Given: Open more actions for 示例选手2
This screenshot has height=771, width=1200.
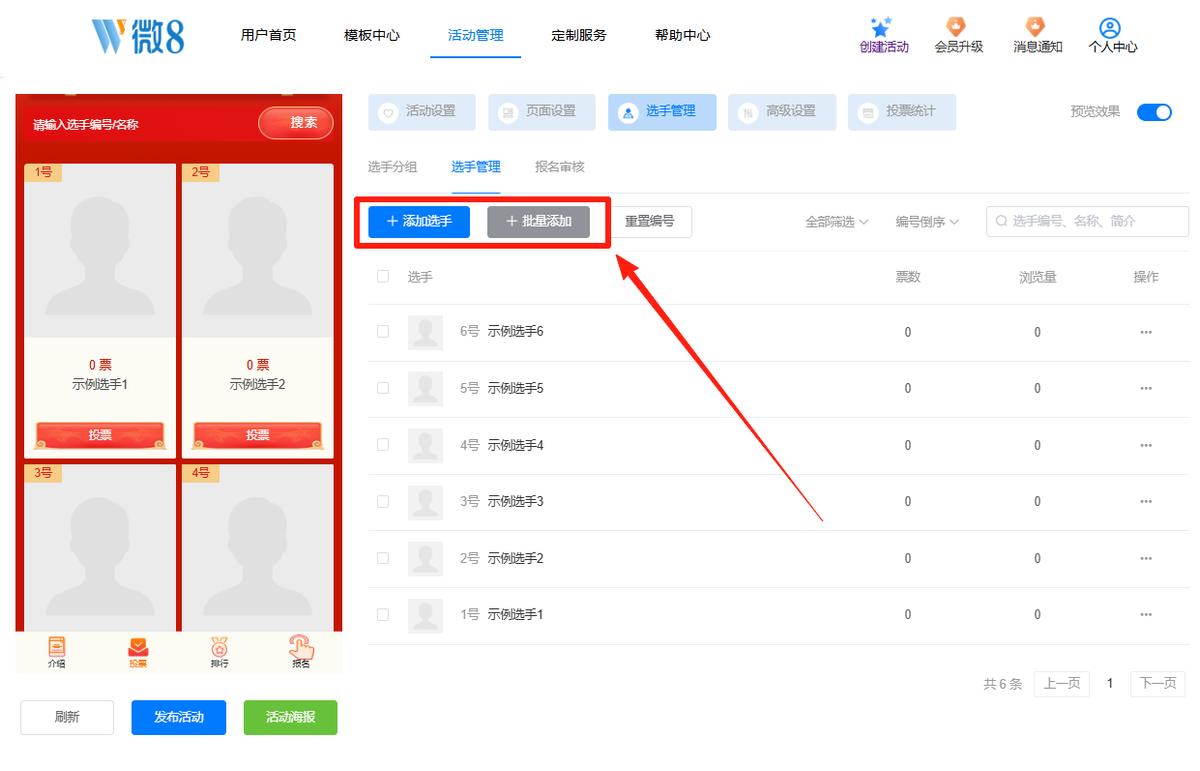Looking at the screenshot, I should (x=1146, y=558).
